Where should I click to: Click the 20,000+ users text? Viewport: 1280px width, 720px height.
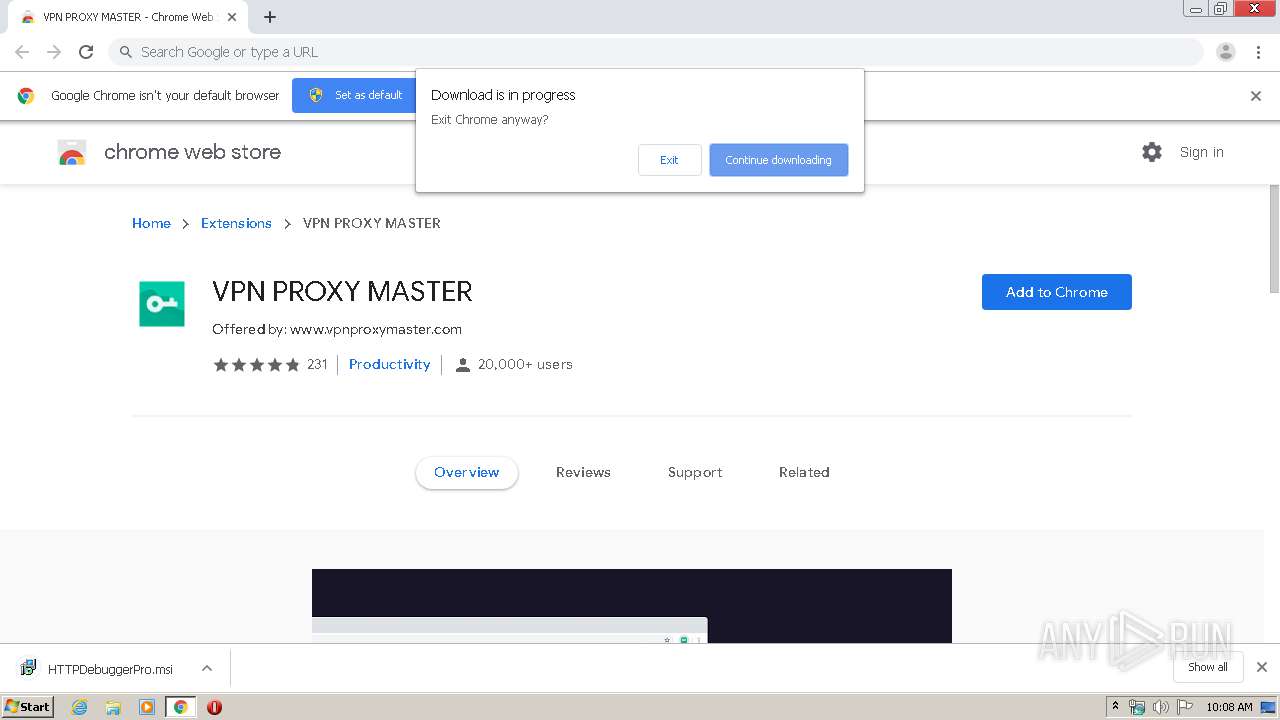coord(525,364)
